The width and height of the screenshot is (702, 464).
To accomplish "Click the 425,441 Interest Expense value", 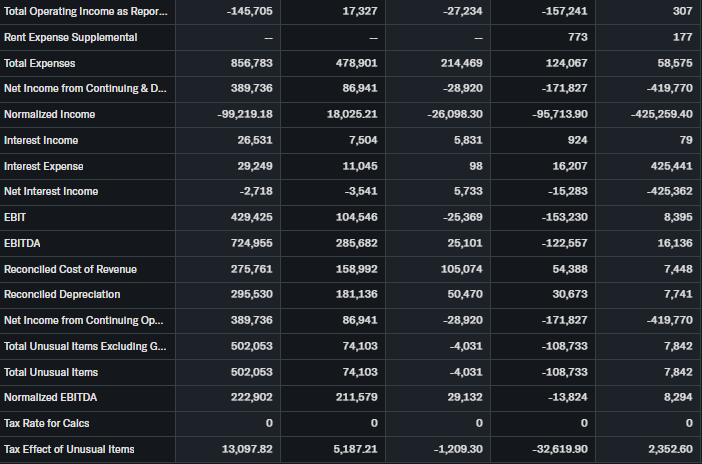I will (x=671, y=166).
